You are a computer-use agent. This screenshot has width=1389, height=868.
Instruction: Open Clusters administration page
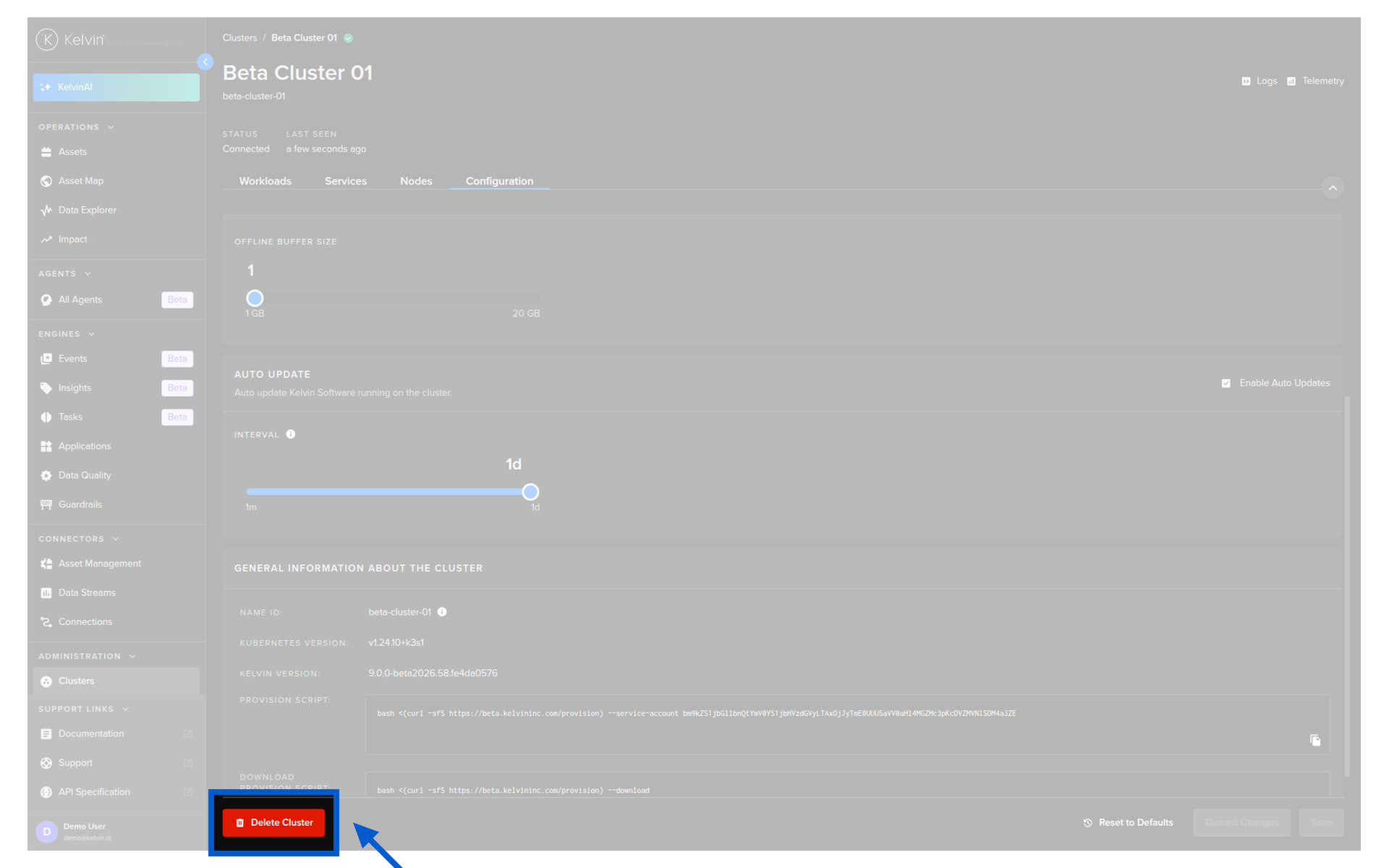(x=116, y=681)
